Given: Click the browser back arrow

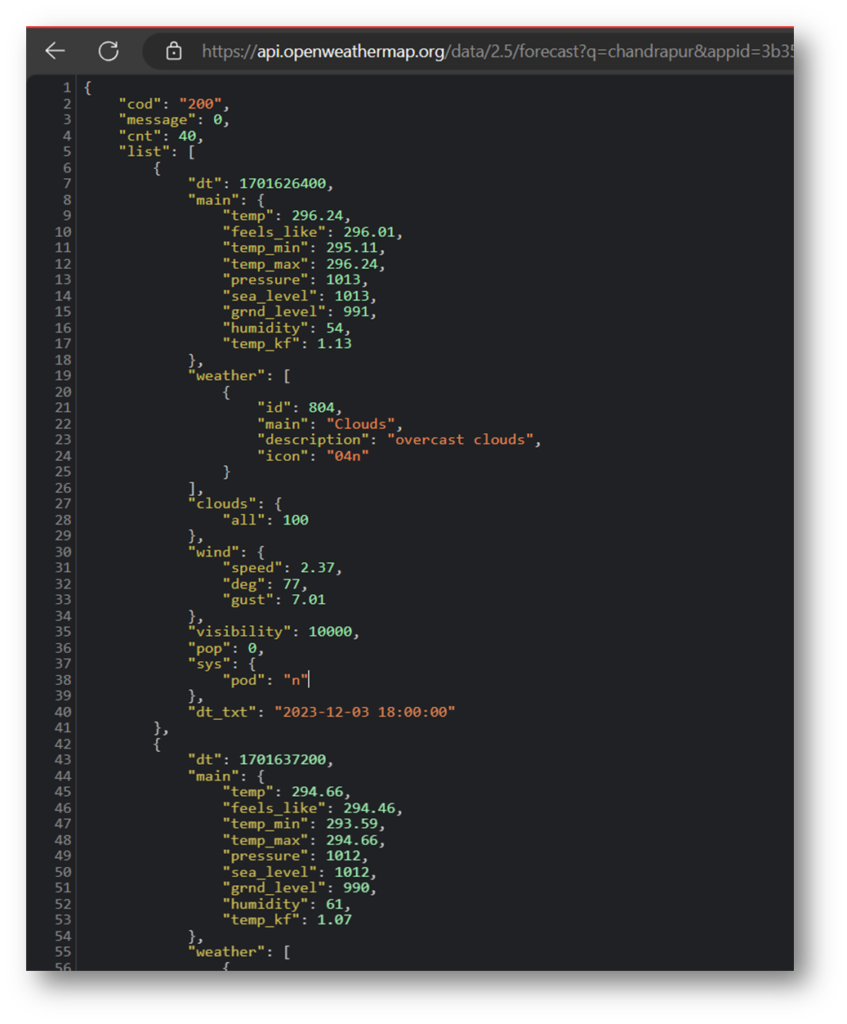Looking at the screenshot, I should tap(55, 51).
